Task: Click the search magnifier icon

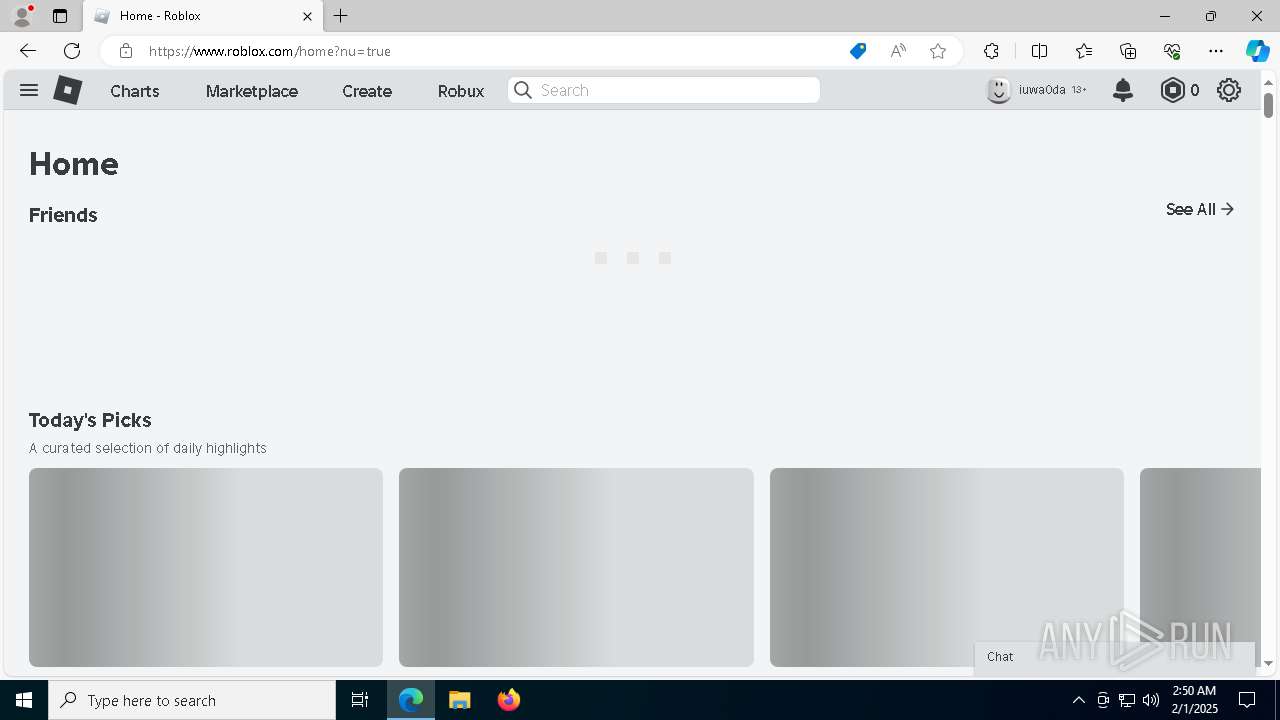Action: [x=523, y=90]
